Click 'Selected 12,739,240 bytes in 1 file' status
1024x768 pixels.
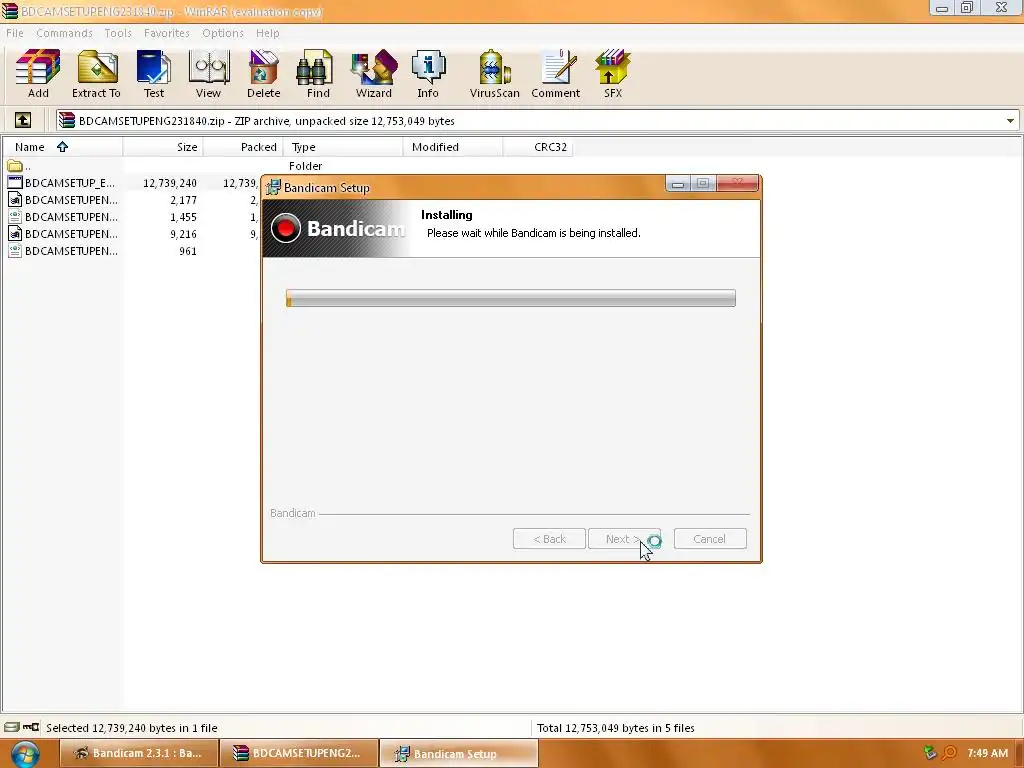click(132, 728)
